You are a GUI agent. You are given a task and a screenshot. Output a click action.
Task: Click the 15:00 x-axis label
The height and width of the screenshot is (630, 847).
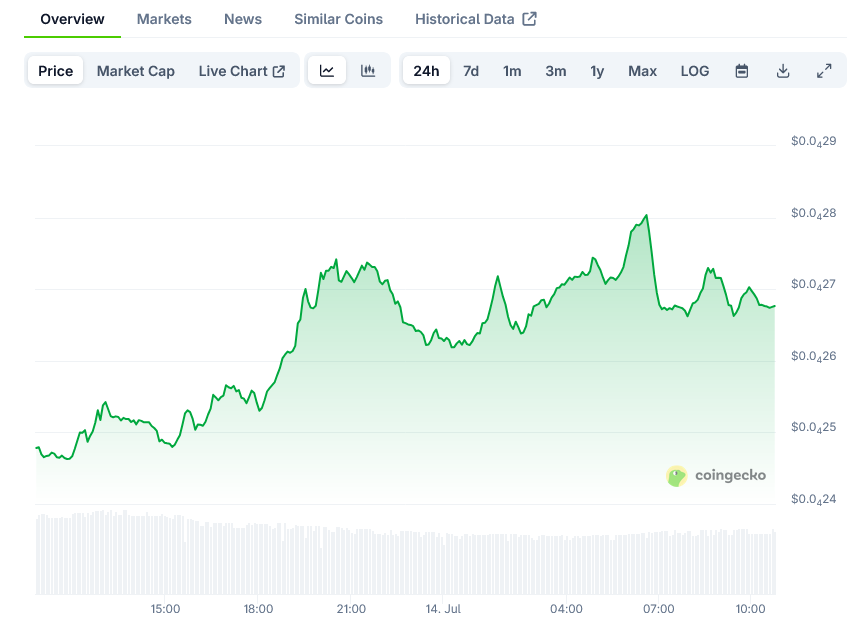(165, 609)
